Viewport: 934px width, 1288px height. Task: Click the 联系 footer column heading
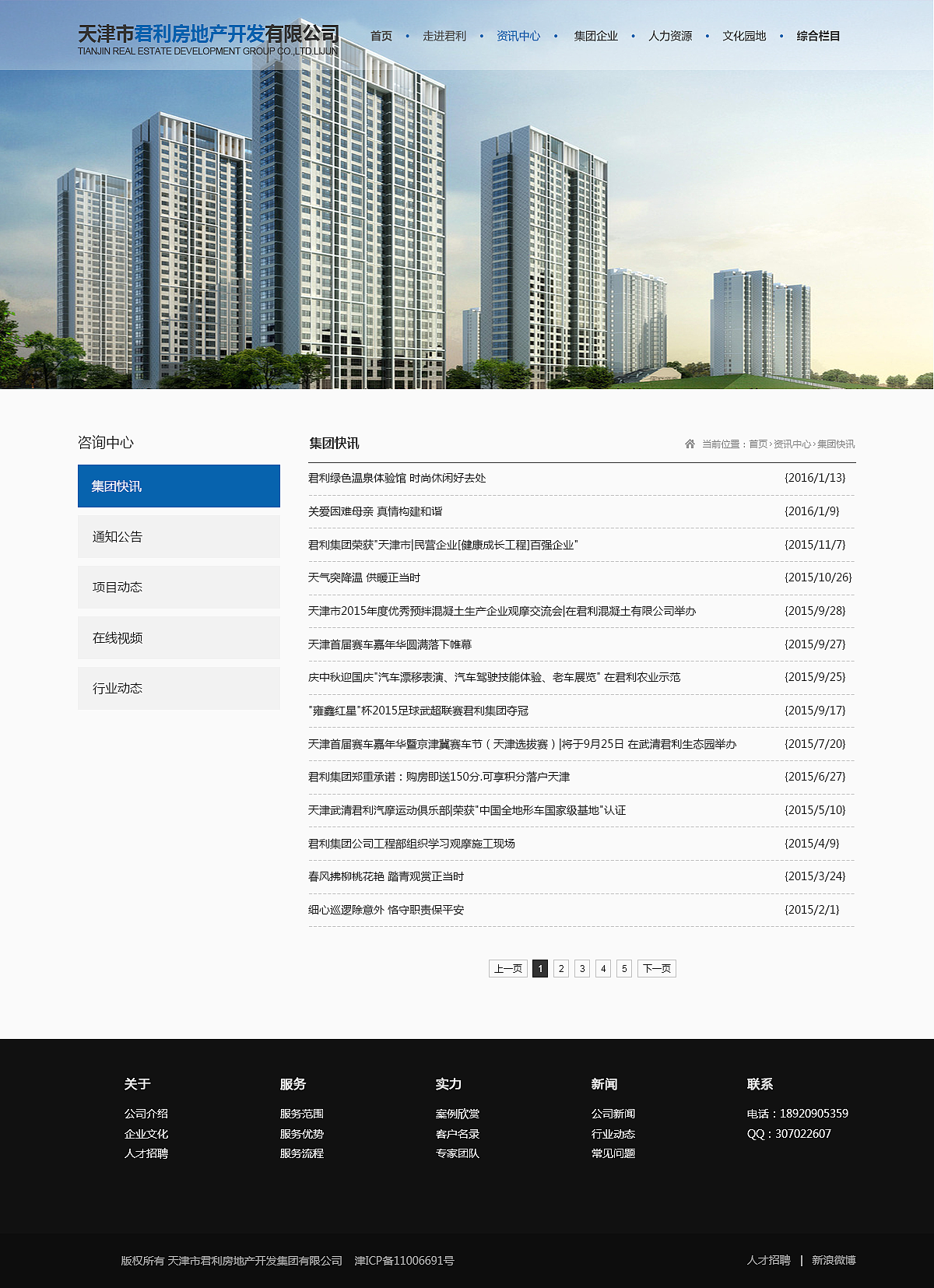(x=760, y=1084)
